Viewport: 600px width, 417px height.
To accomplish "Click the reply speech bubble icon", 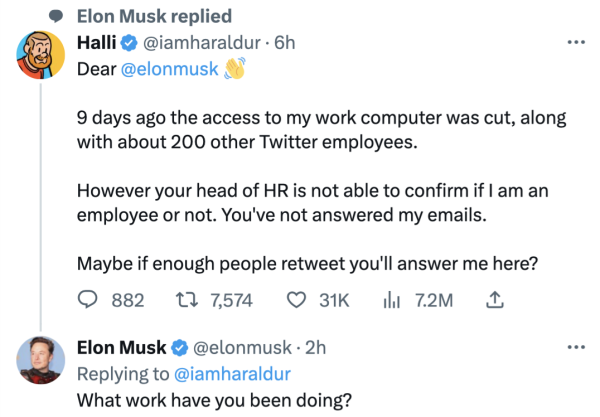I will [x=88, y=299].
